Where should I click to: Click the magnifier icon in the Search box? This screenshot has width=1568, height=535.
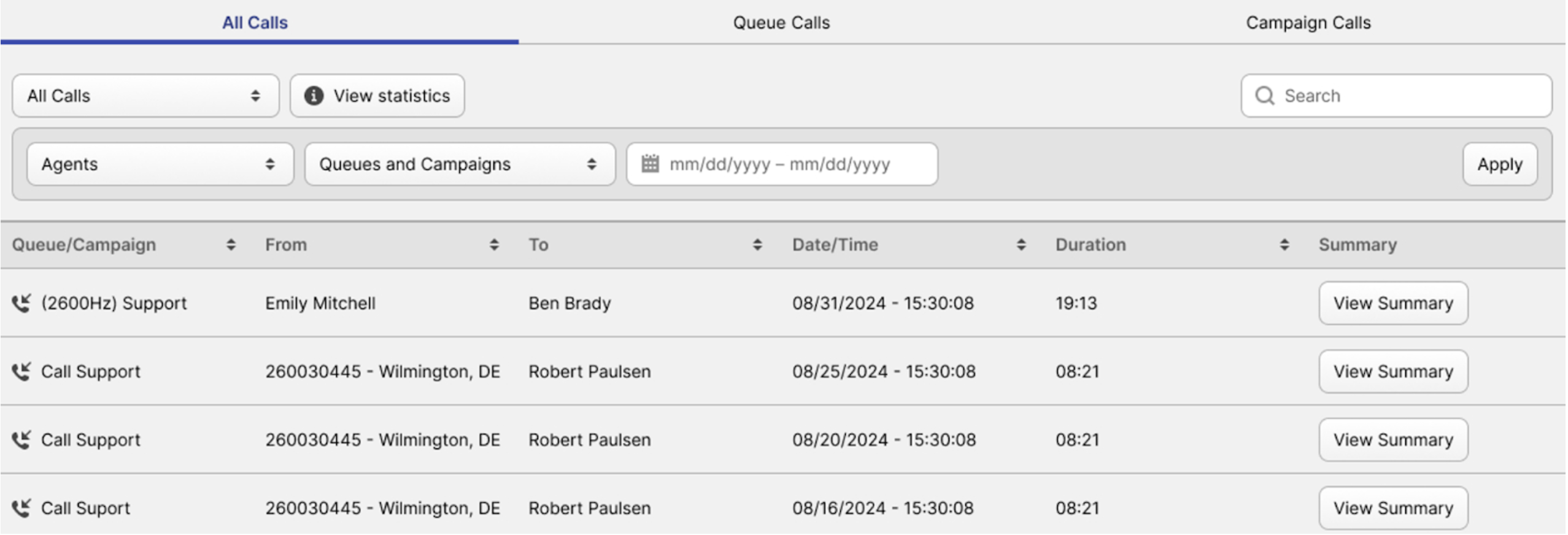pos(1264,96)
